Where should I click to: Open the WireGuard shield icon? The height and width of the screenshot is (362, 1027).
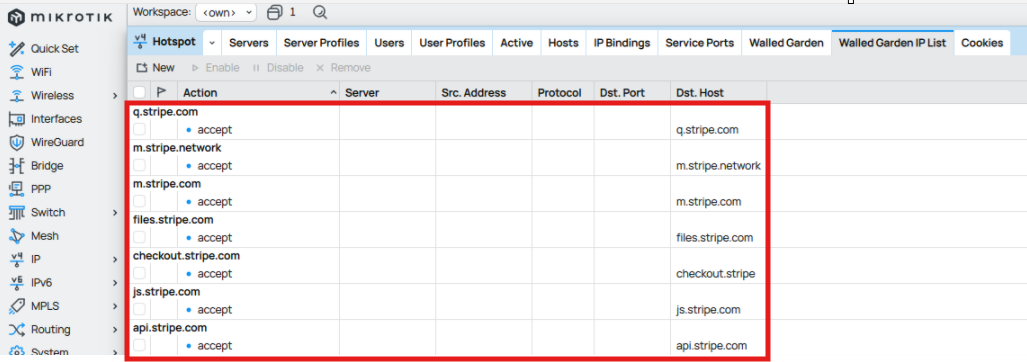pyautogui.click(x=16, y=142)
